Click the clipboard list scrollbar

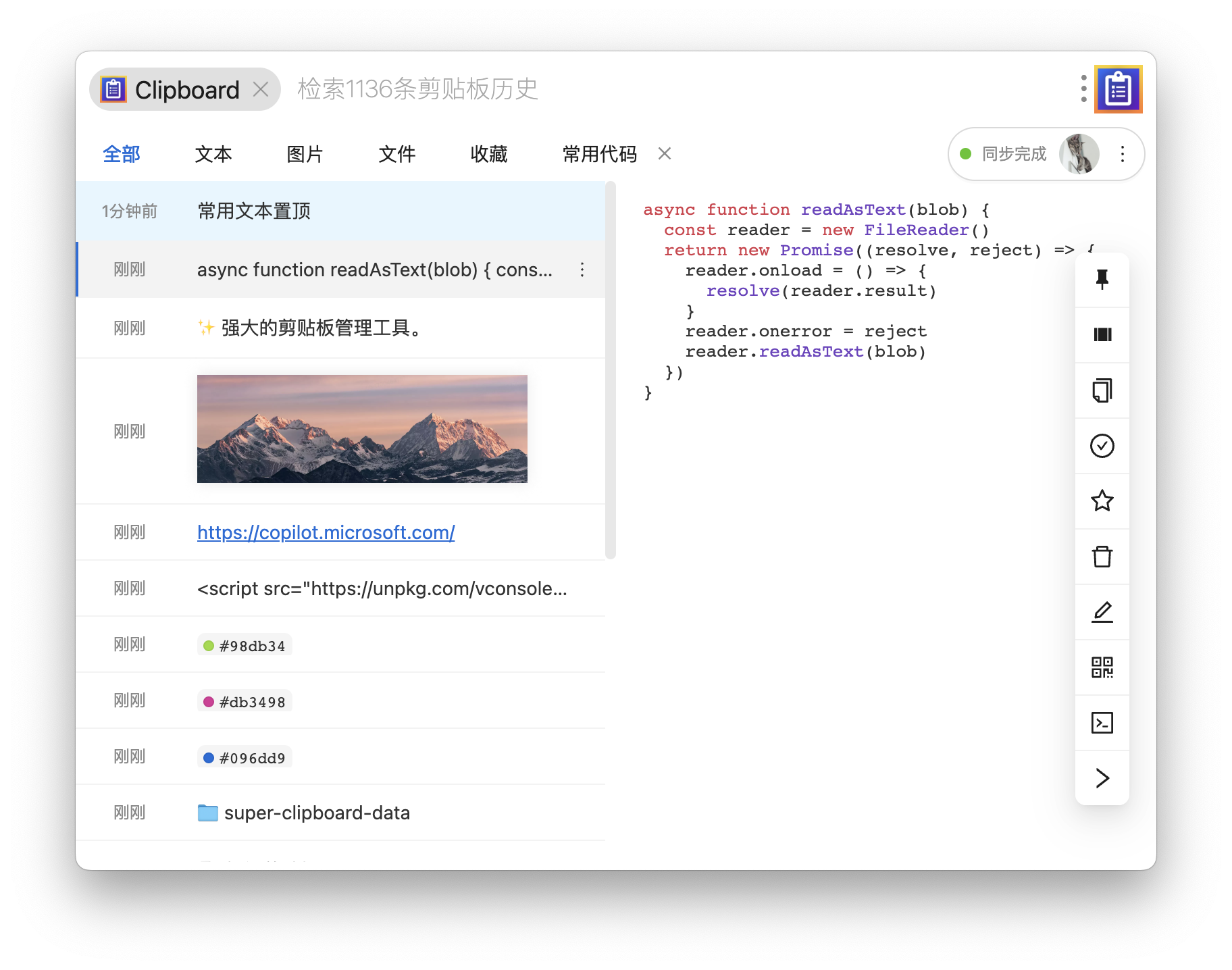[611, 370]
